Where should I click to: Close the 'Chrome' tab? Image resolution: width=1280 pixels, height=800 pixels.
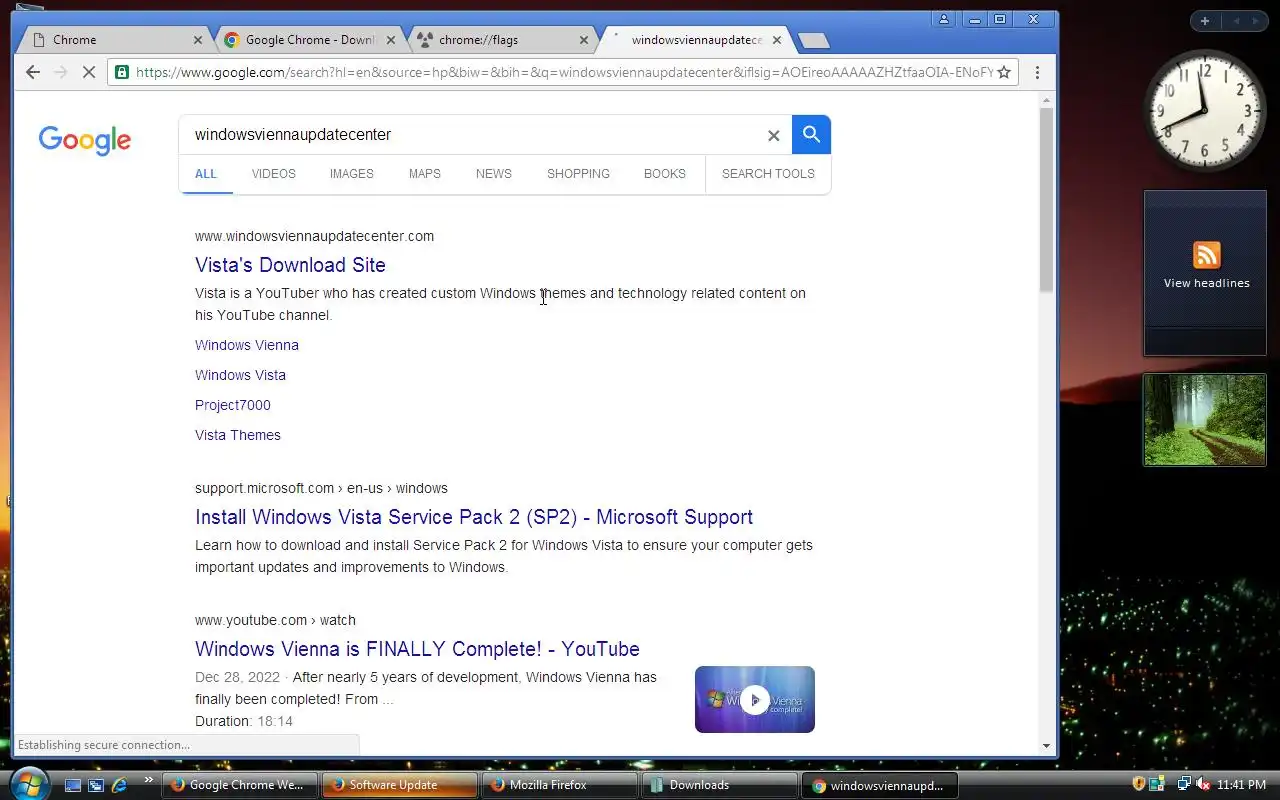click(x=198, y=40)
